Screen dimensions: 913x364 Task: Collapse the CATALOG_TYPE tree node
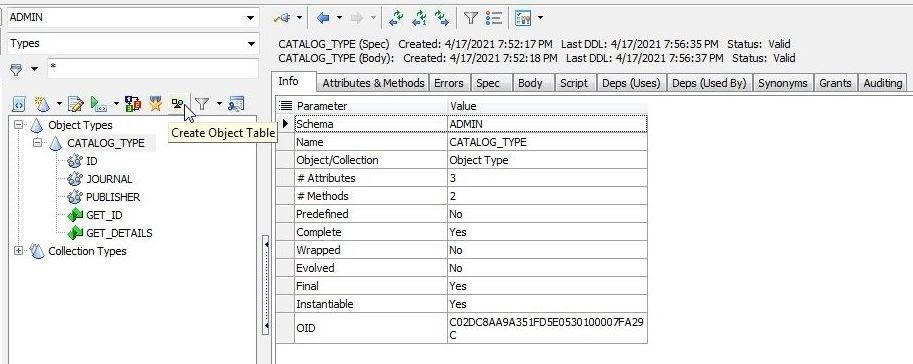pos(37,143)
